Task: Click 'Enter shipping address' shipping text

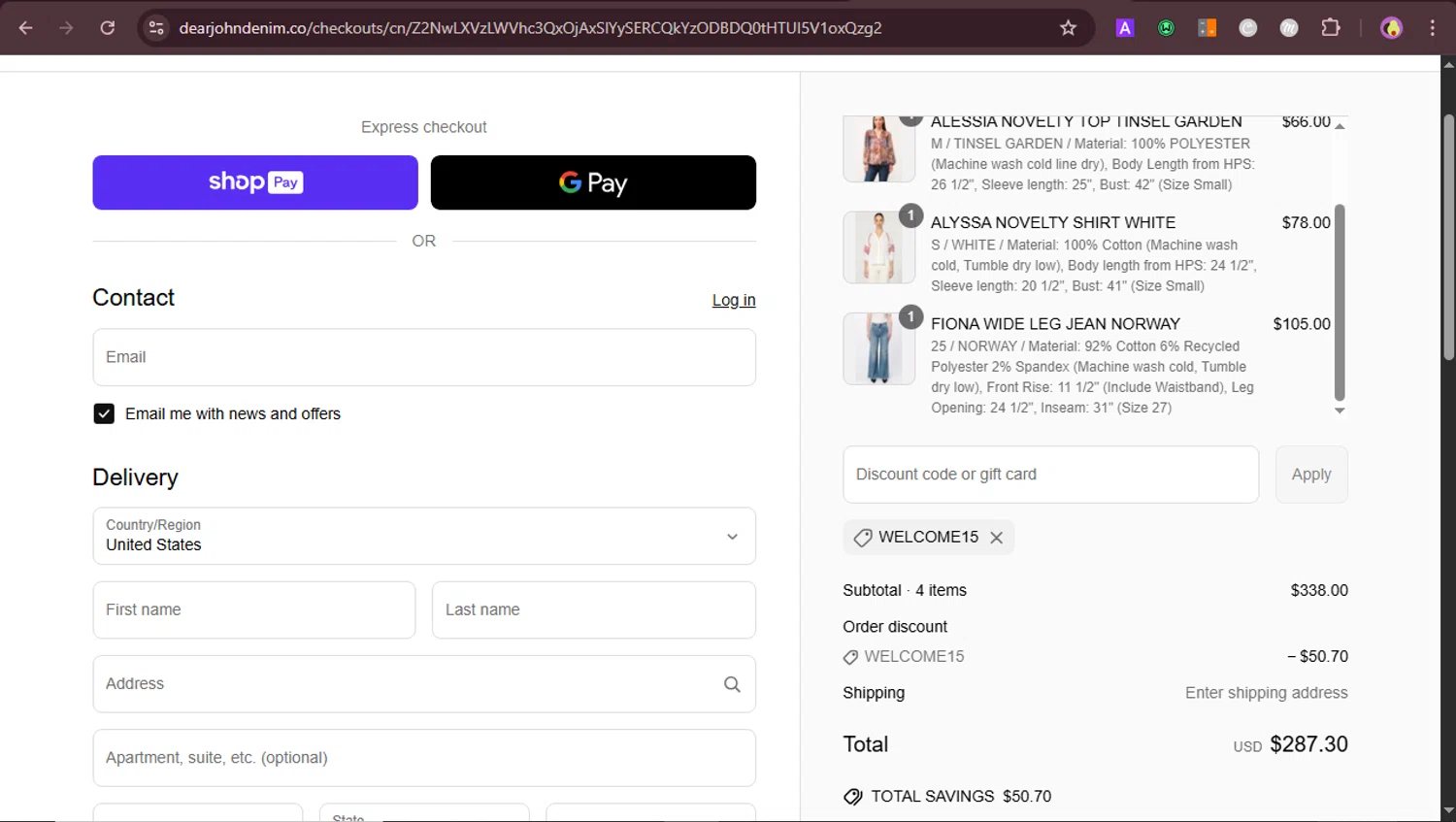Action: [x=1266, y=693]
